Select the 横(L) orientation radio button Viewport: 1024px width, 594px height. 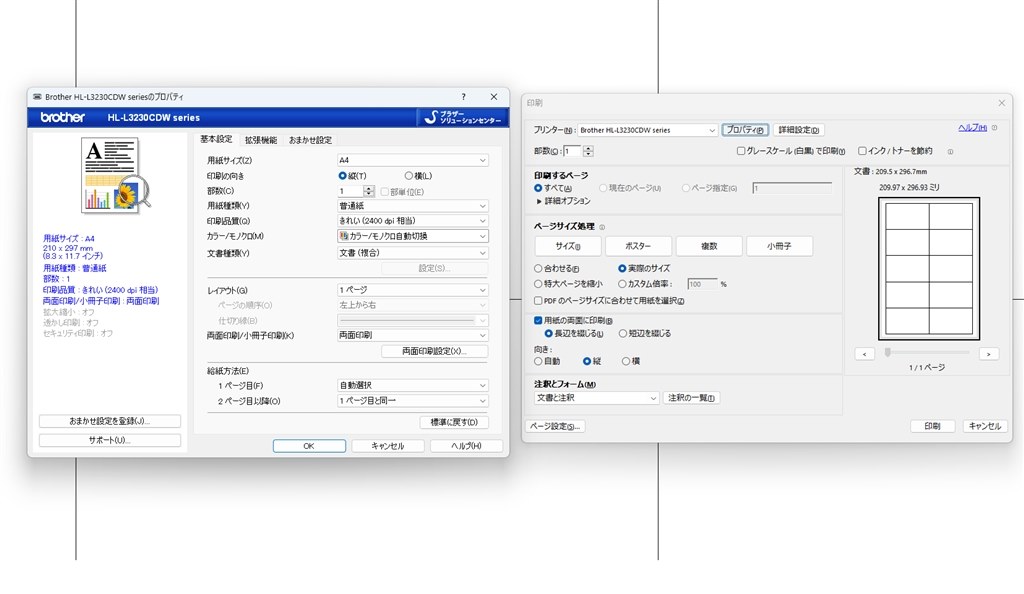409,176
